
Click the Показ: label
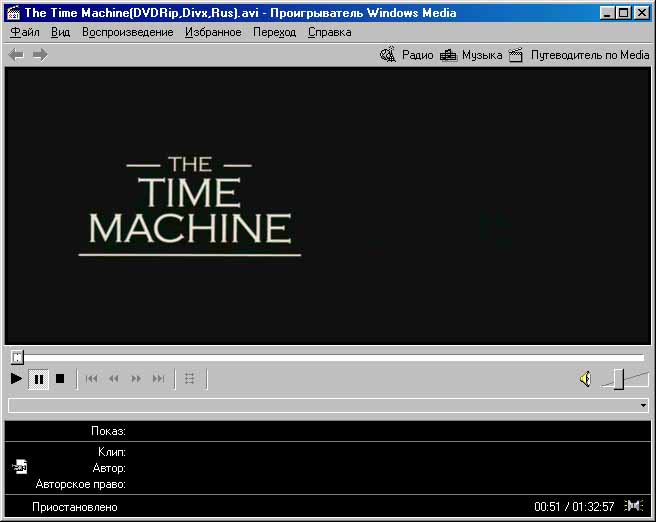pyautogui.click(x=108, y=431)
